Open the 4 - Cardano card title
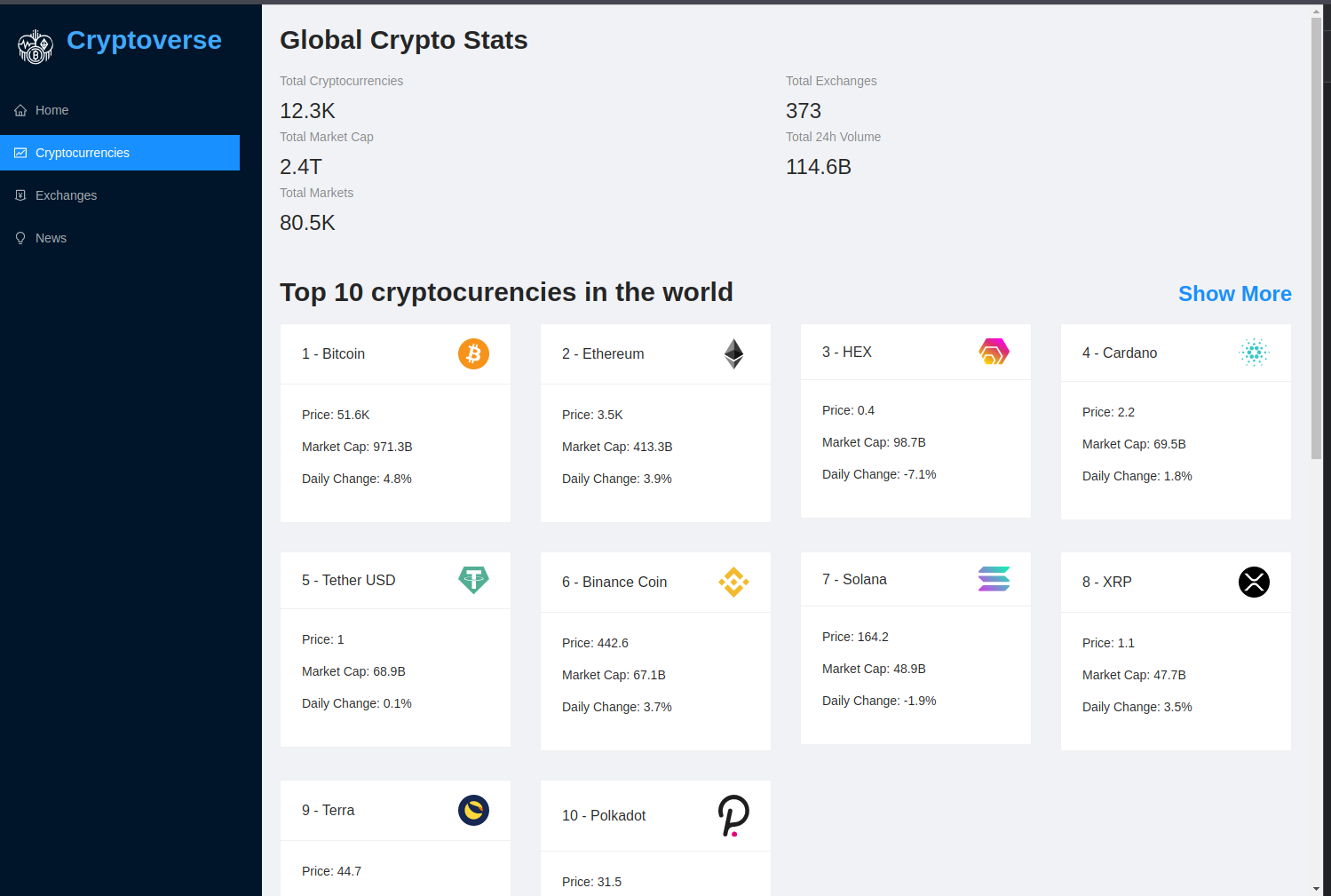The height and width of the screenshot is (896, 1331). coord(1120,353)
